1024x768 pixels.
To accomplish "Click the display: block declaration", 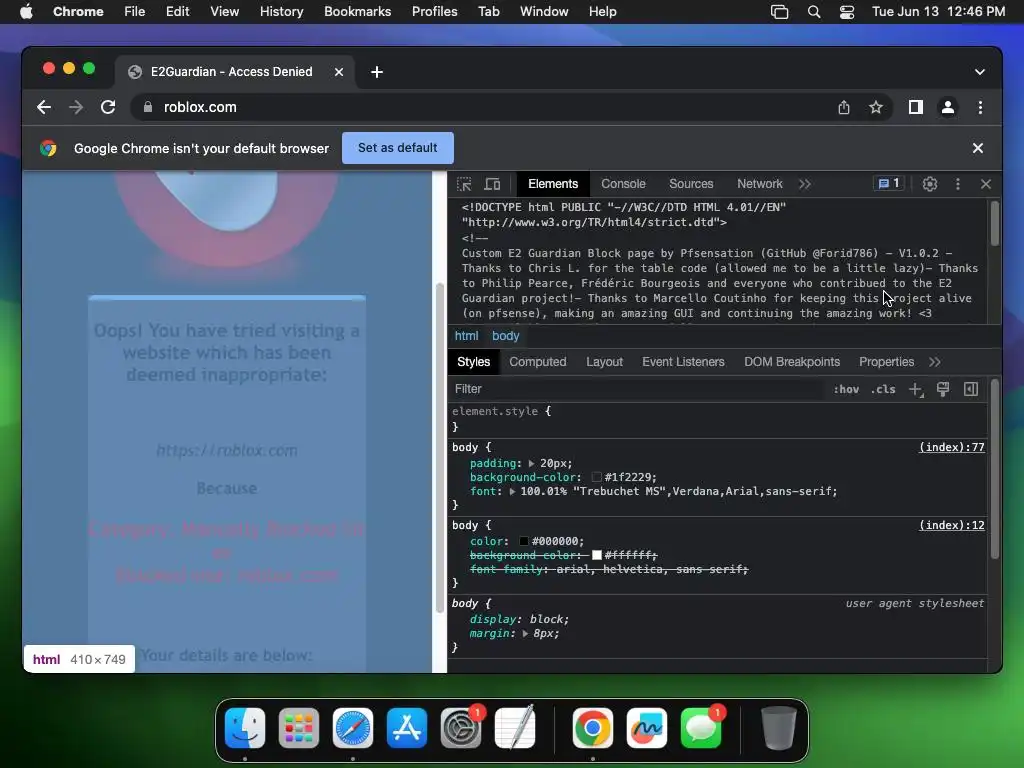I will tap(519, 619).
